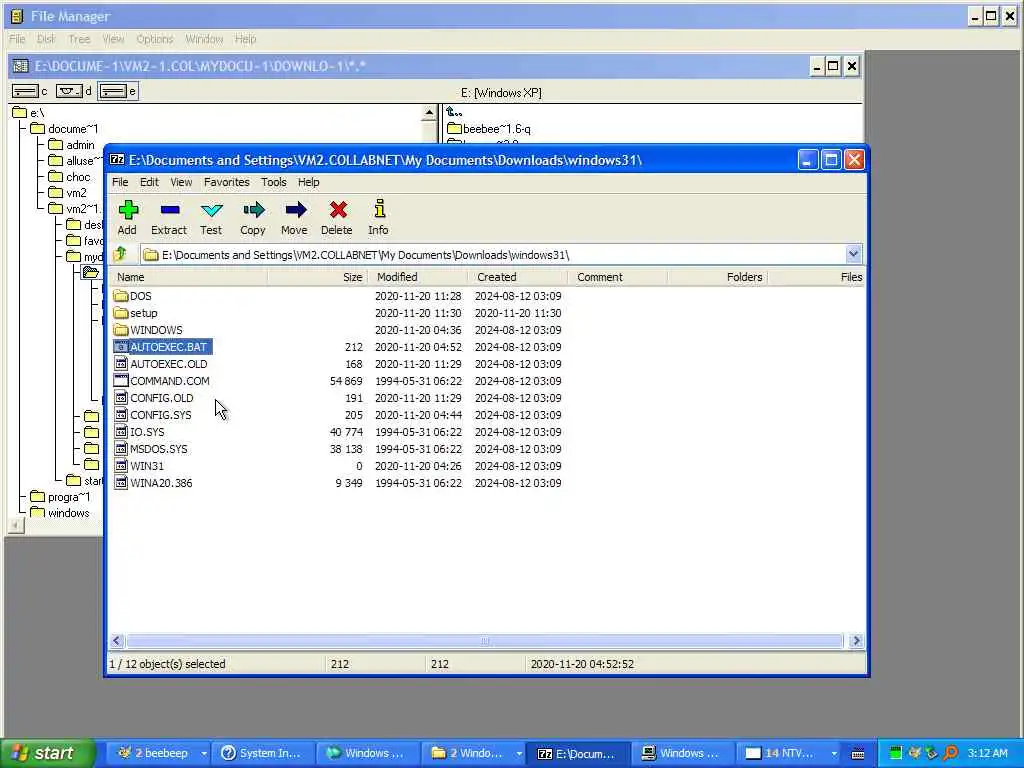Screen dimensions: 1024x768
Task: Select the CONFIG.SYS file
Action: (153, 415)
